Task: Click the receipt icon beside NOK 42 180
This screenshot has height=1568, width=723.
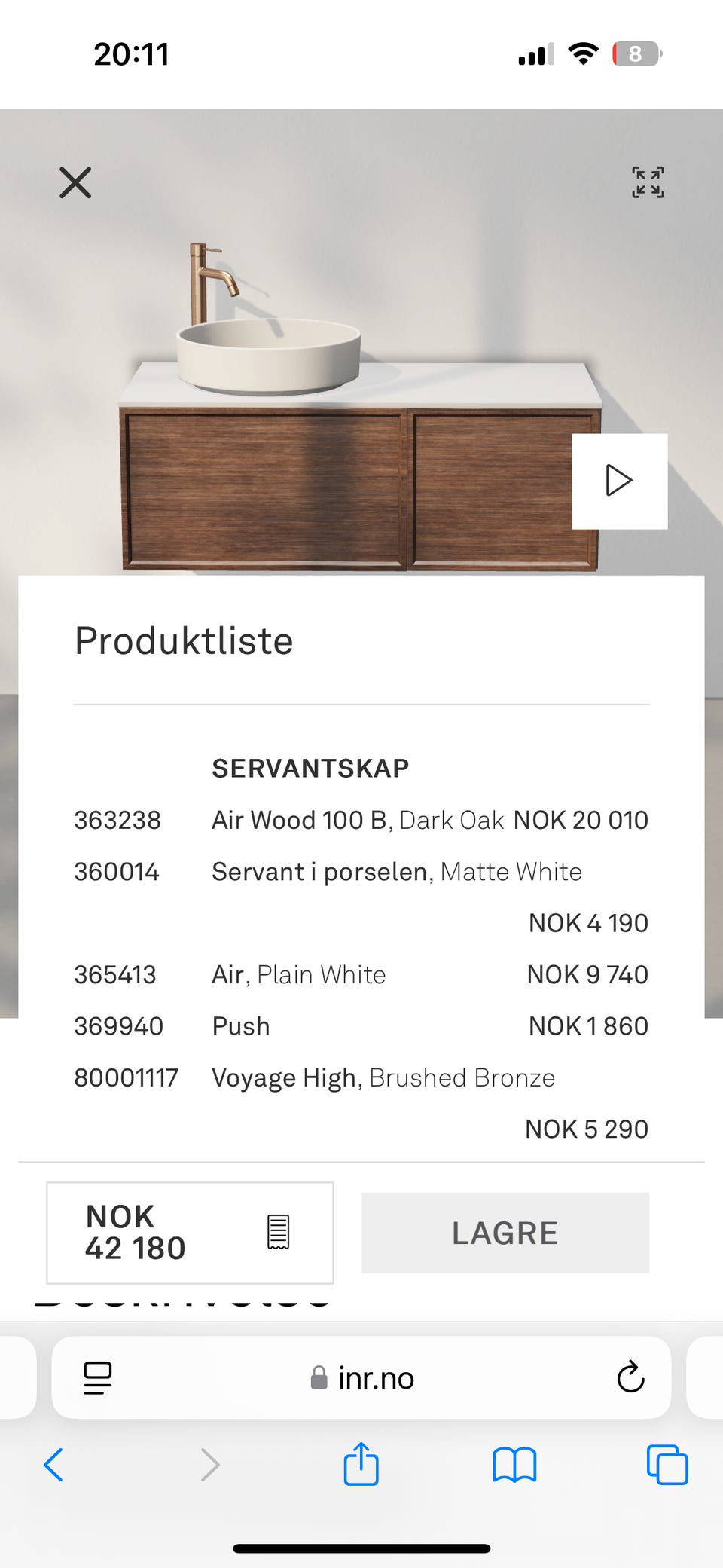Action: (278, 1232)
